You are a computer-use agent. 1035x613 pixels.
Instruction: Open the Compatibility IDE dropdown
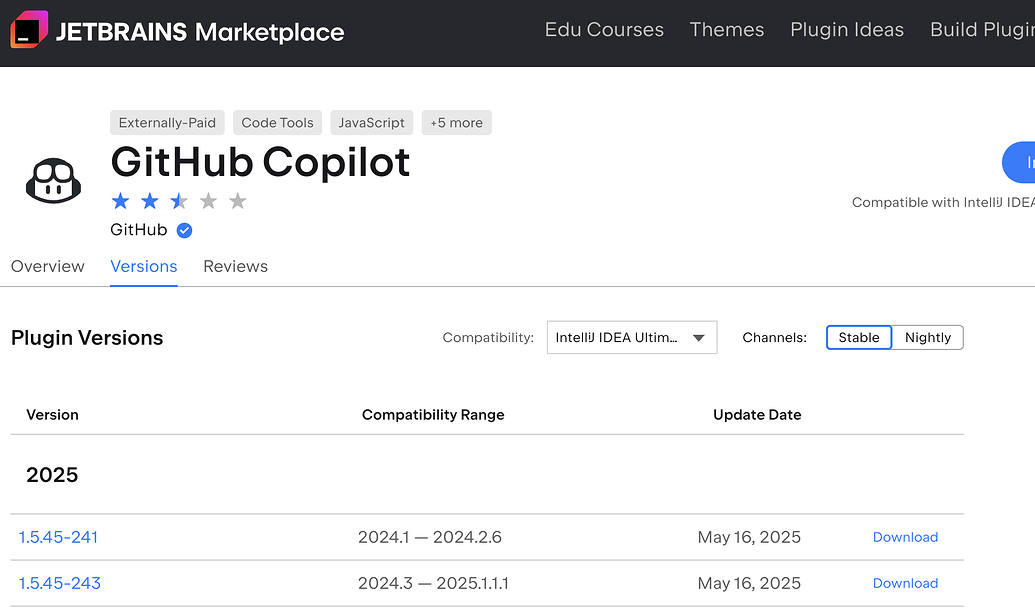click(632, 337)
